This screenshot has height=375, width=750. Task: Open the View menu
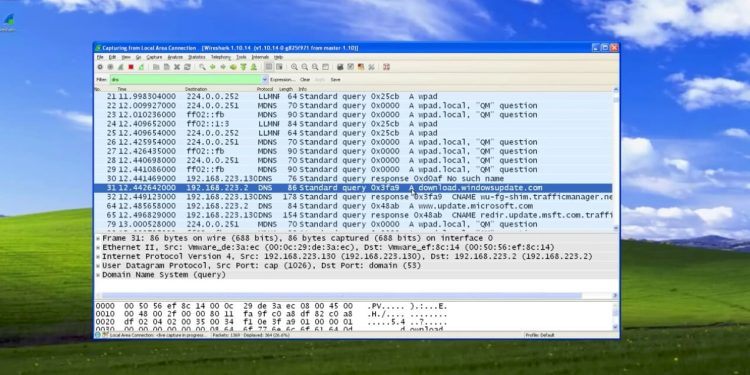(x=126, y=57)
